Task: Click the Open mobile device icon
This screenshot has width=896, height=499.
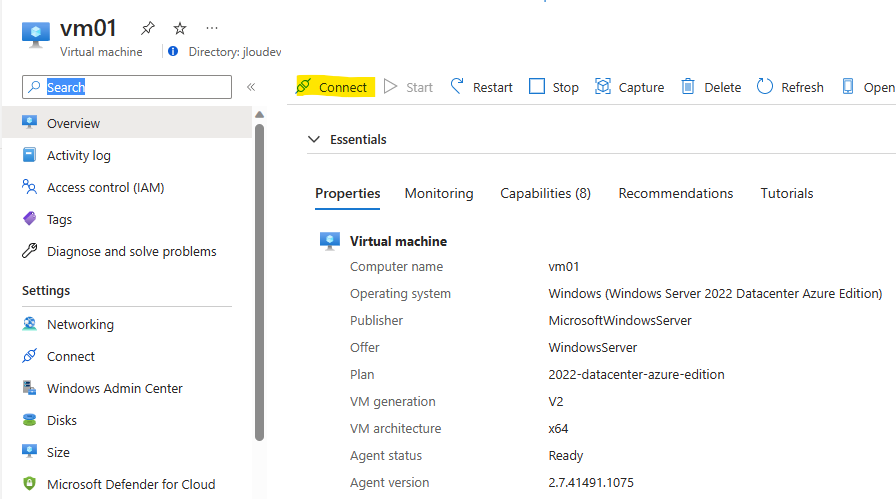Action: coord(848,86)
